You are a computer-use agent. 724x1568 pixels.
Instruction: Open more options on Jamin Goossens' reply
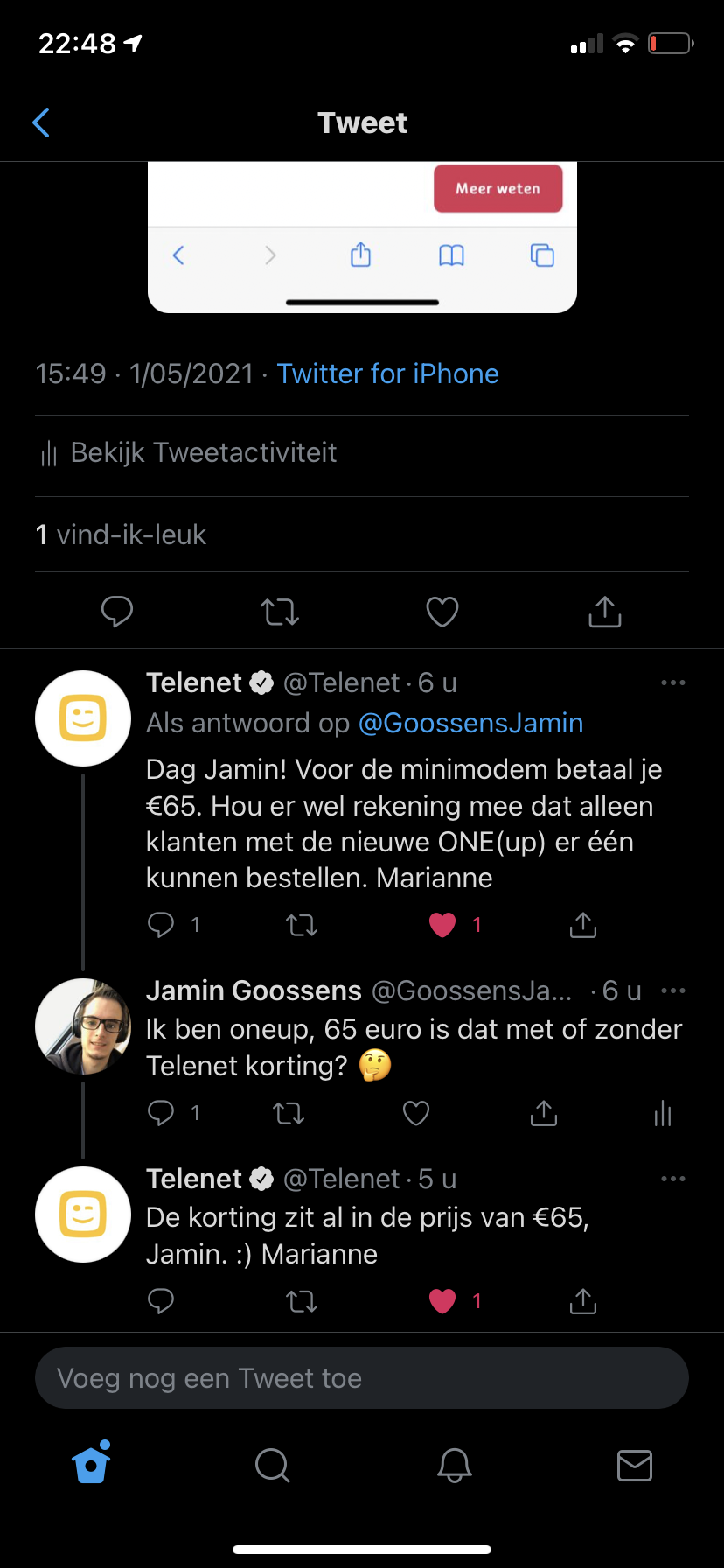(x=672, y=990)
